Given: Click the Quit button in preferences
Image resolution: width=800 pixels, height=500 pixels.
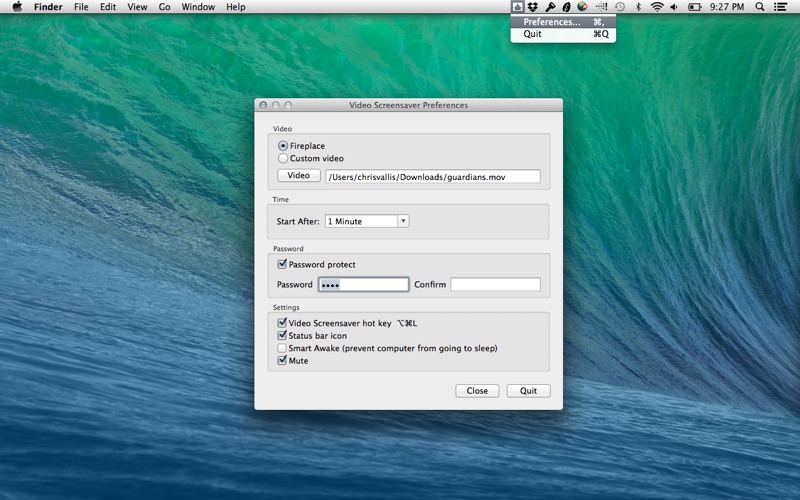Looking at the screenshot, I should (528, 391).
